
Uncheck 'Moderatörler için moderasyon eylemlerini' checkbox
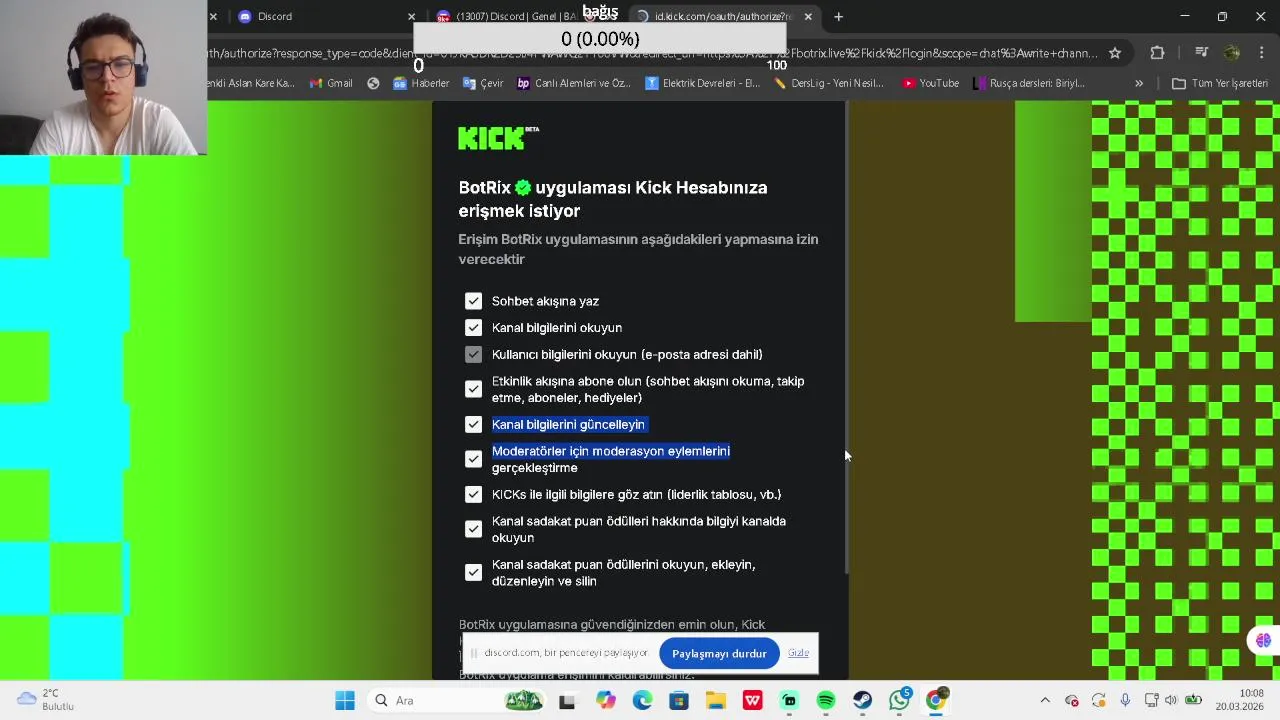(473, 459)
